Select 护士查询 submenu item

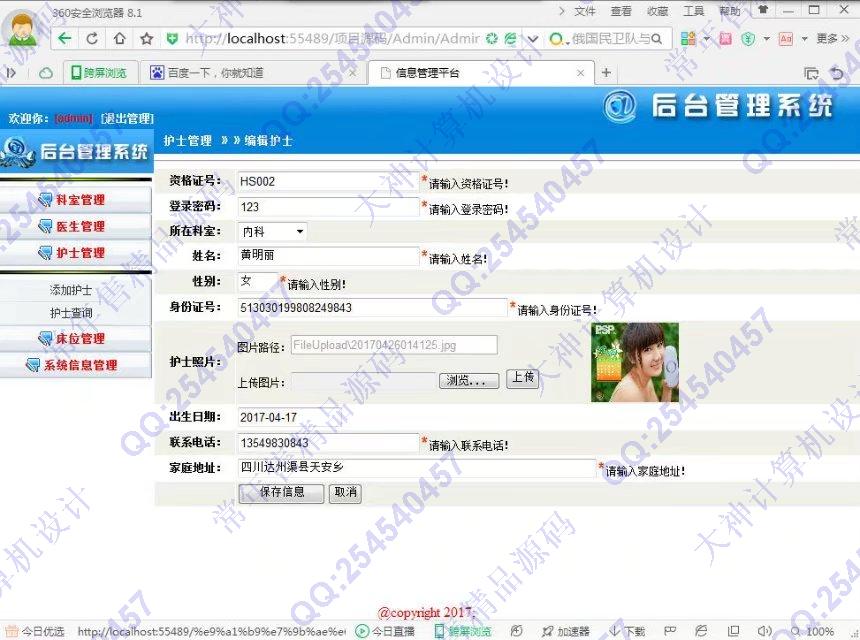71,313
